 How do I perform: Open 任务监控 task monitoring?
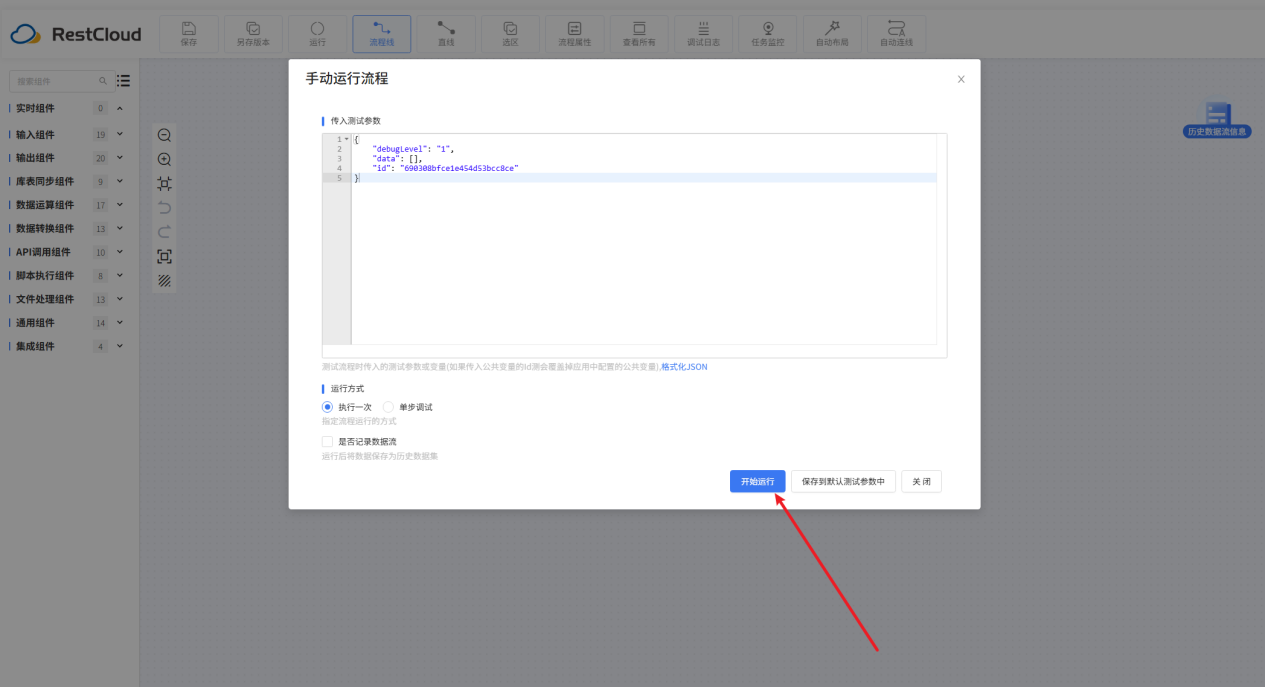coord(767,33)
